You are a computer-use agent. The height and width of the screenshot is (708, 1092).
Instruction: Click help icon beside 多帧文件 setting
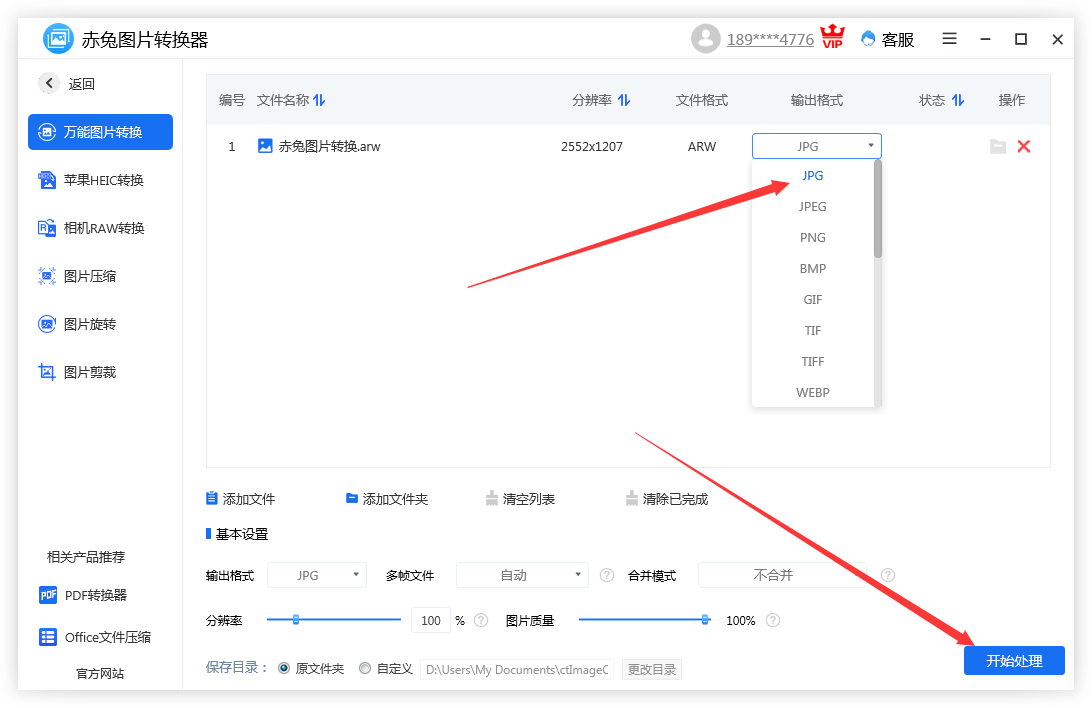(607, 575)
